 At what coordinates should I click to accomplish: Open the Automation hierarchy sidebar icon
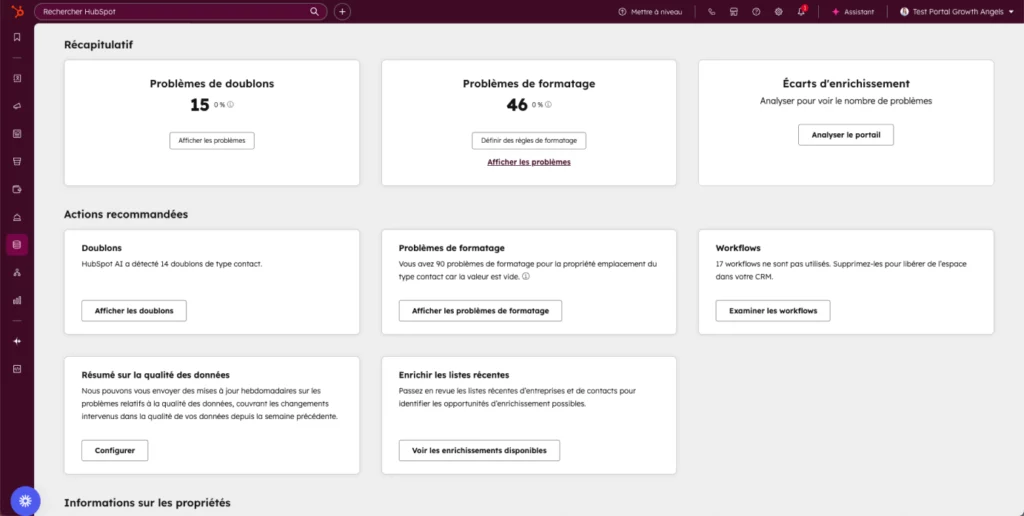pyautogui.click(x=17, y=272)
